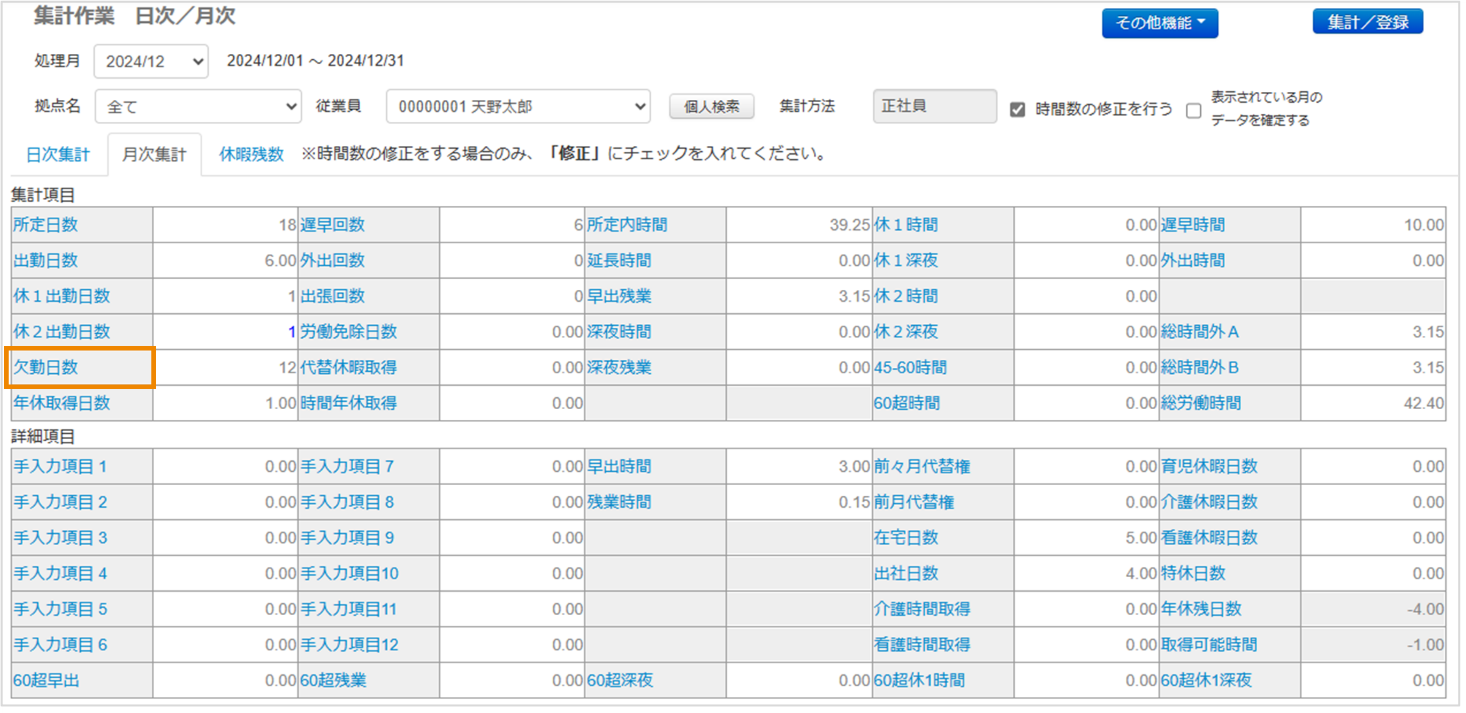Click the 所定内時間 value field showing 39.25

799,225
